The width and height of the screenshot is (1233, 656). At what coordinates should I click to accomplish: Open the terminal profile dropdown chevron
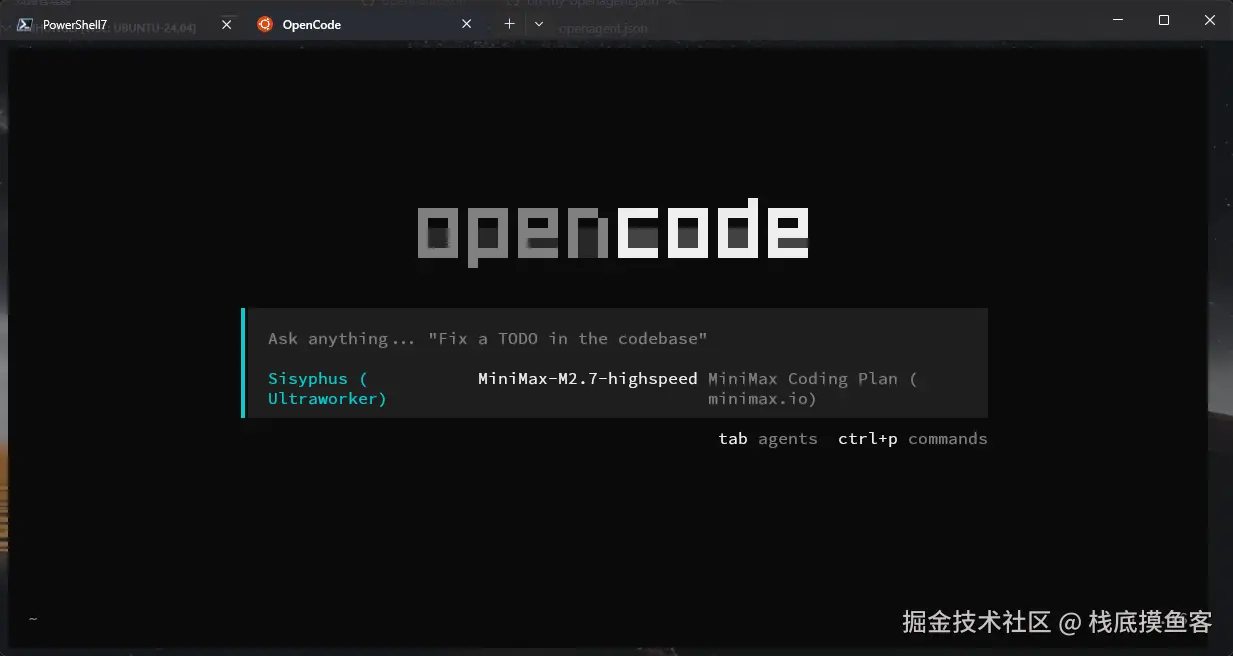pos(538,23)
